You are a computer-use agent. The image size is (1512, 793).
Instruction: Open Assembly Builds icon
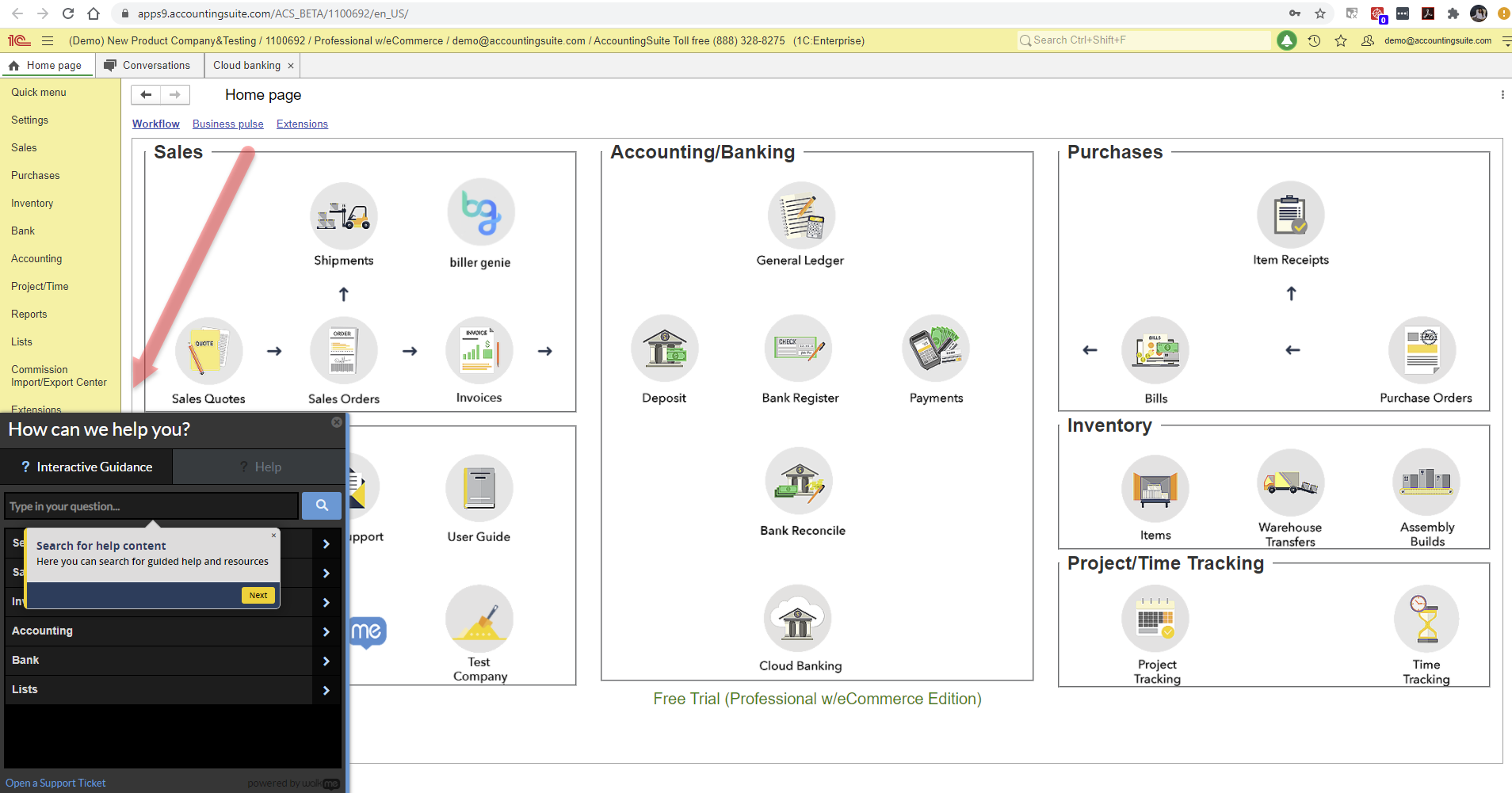[1426, 483]
